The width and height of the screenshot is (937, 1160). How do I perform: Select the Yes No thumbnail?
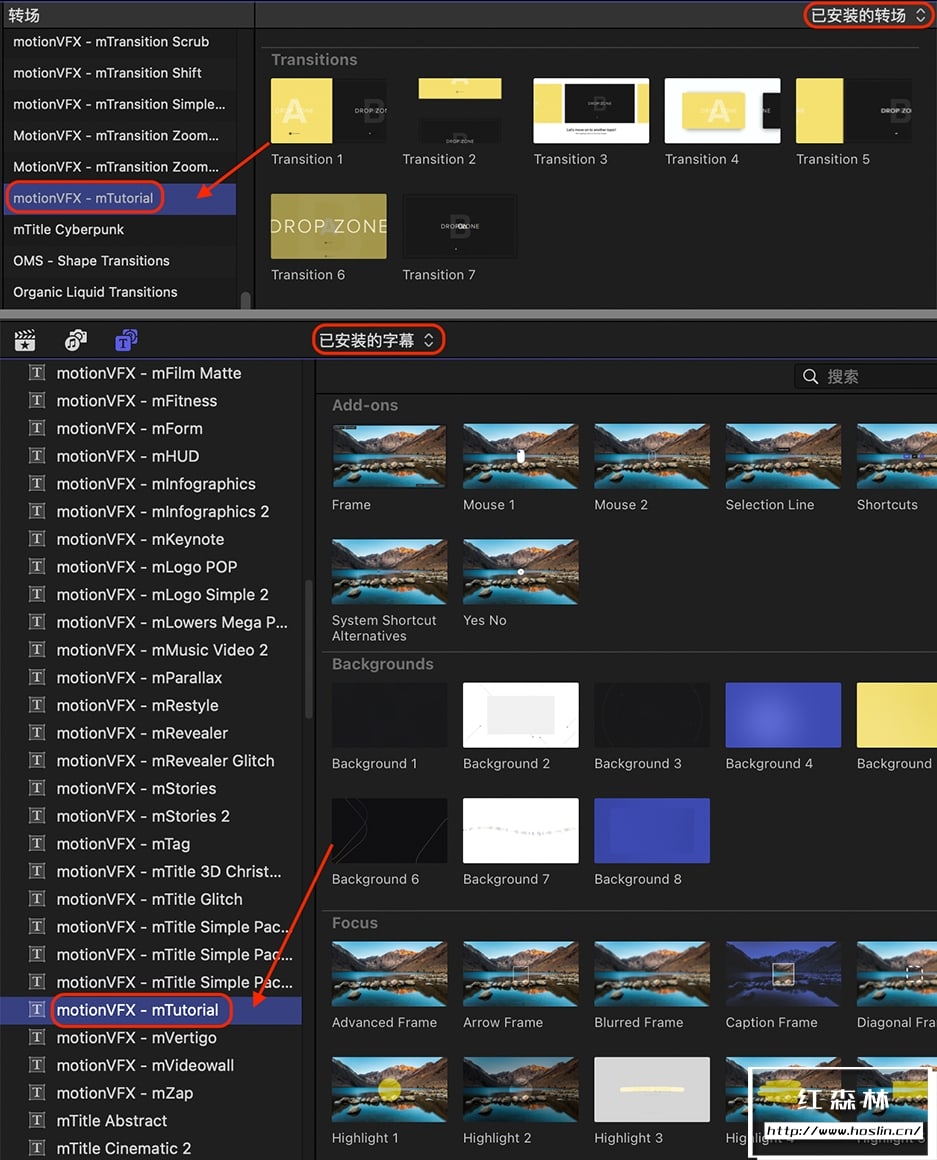click(521, 572)
